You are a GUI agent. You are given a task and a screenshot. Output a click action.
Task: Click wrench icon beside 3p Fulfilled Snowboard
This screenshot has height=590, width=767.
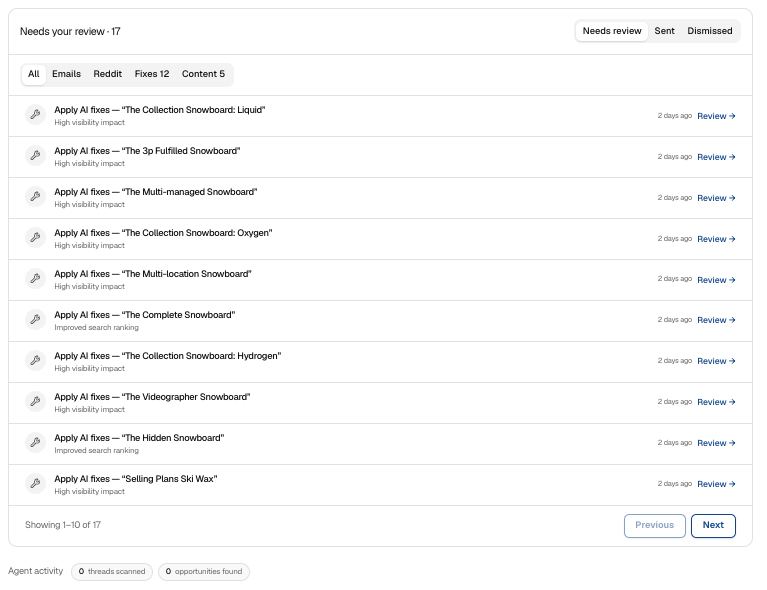click(35, 156)
